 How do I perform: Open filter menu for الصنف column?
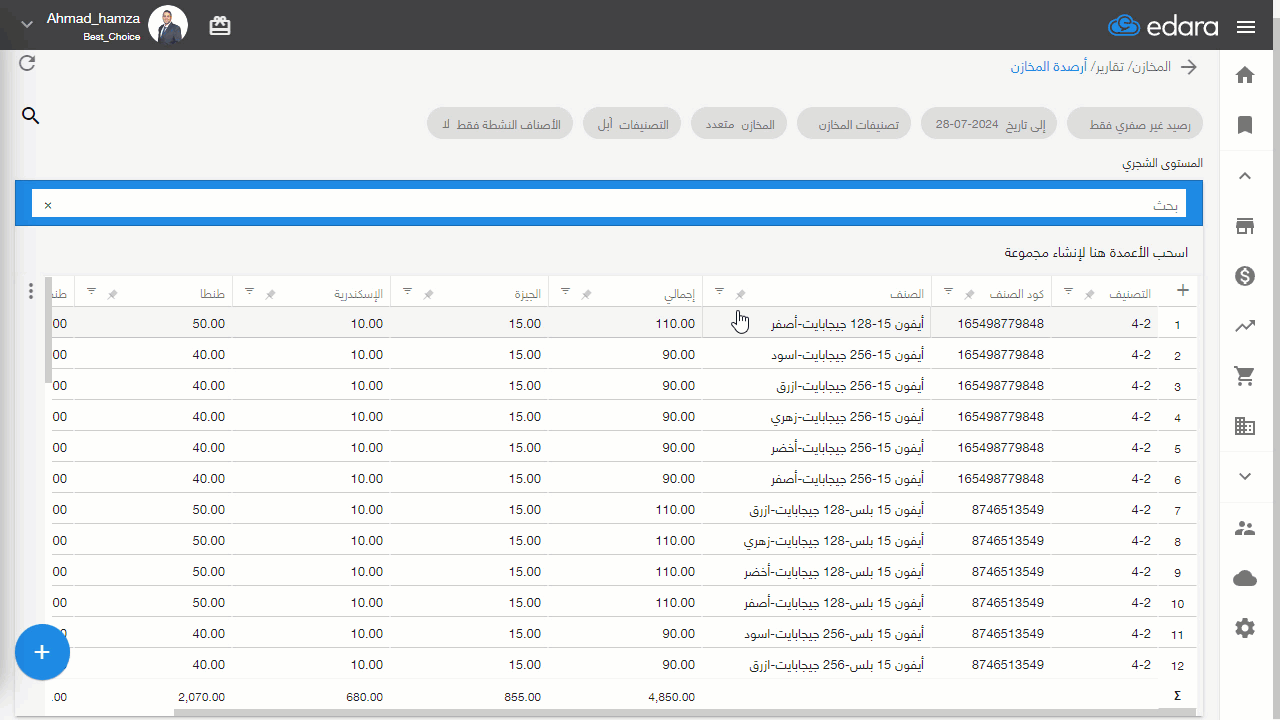(x=719, y=291)
